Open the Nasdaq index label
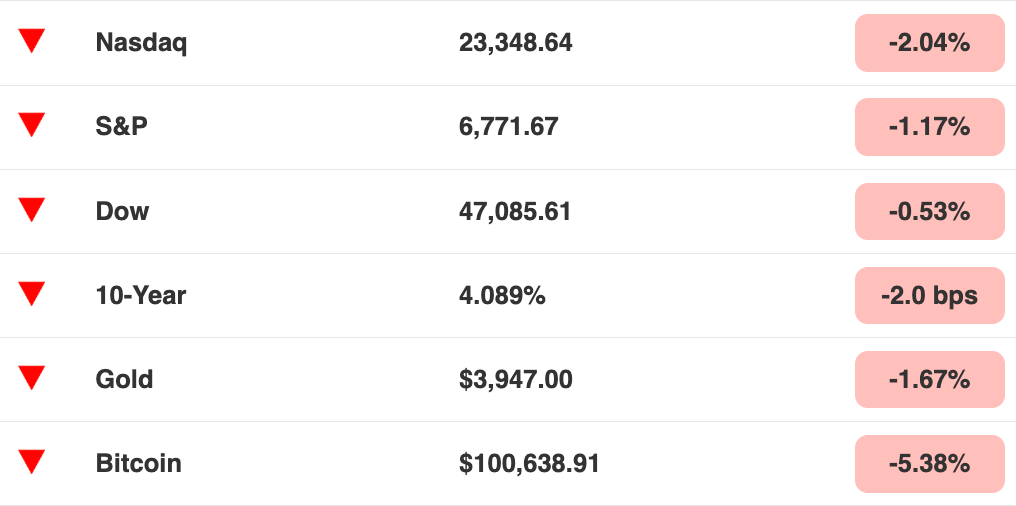Screen dimensions: 1016x506 coord(141,43)
